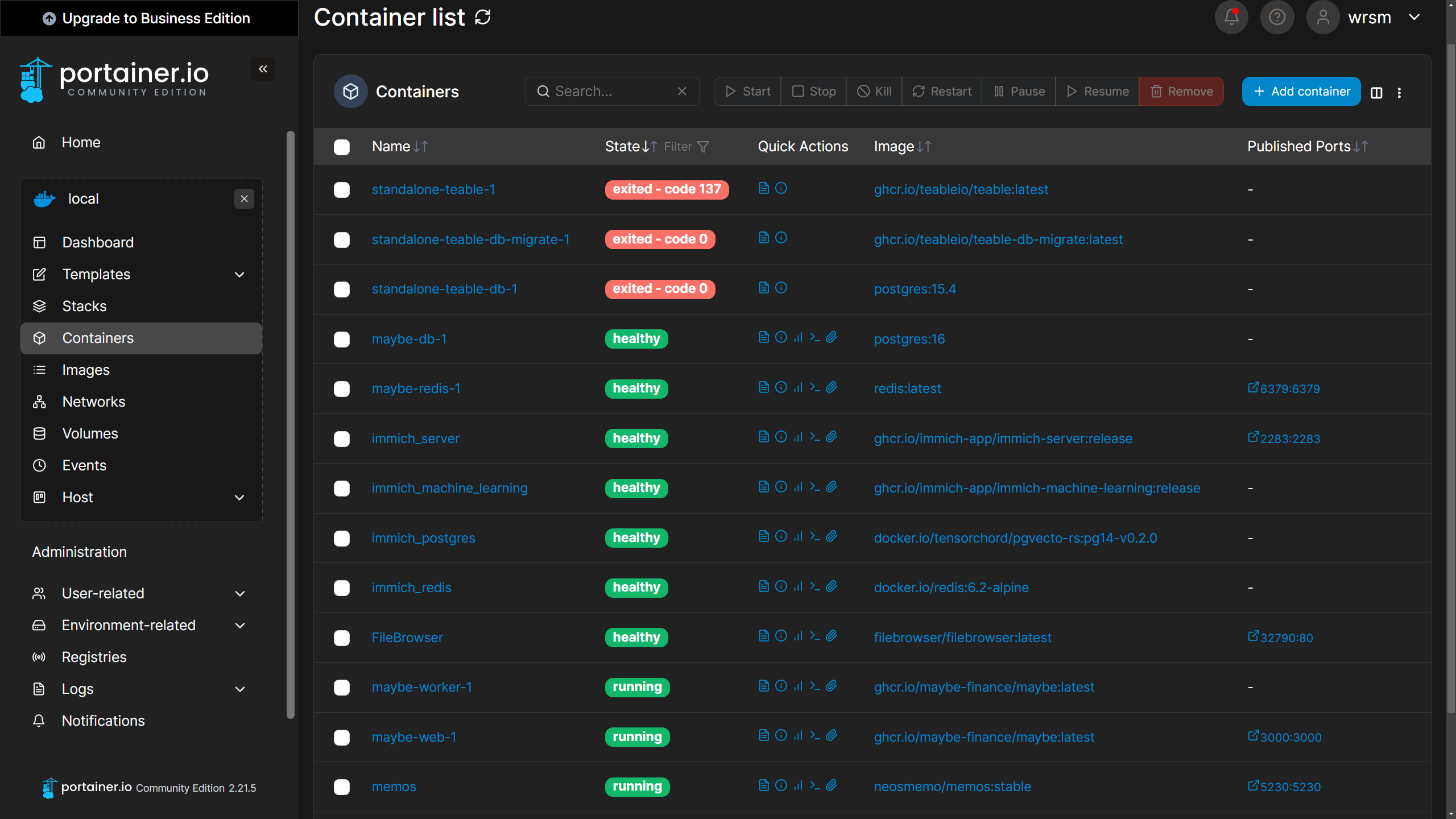1456x819 pixels.
Task: Click the container Search field
Action: (612, 91)
